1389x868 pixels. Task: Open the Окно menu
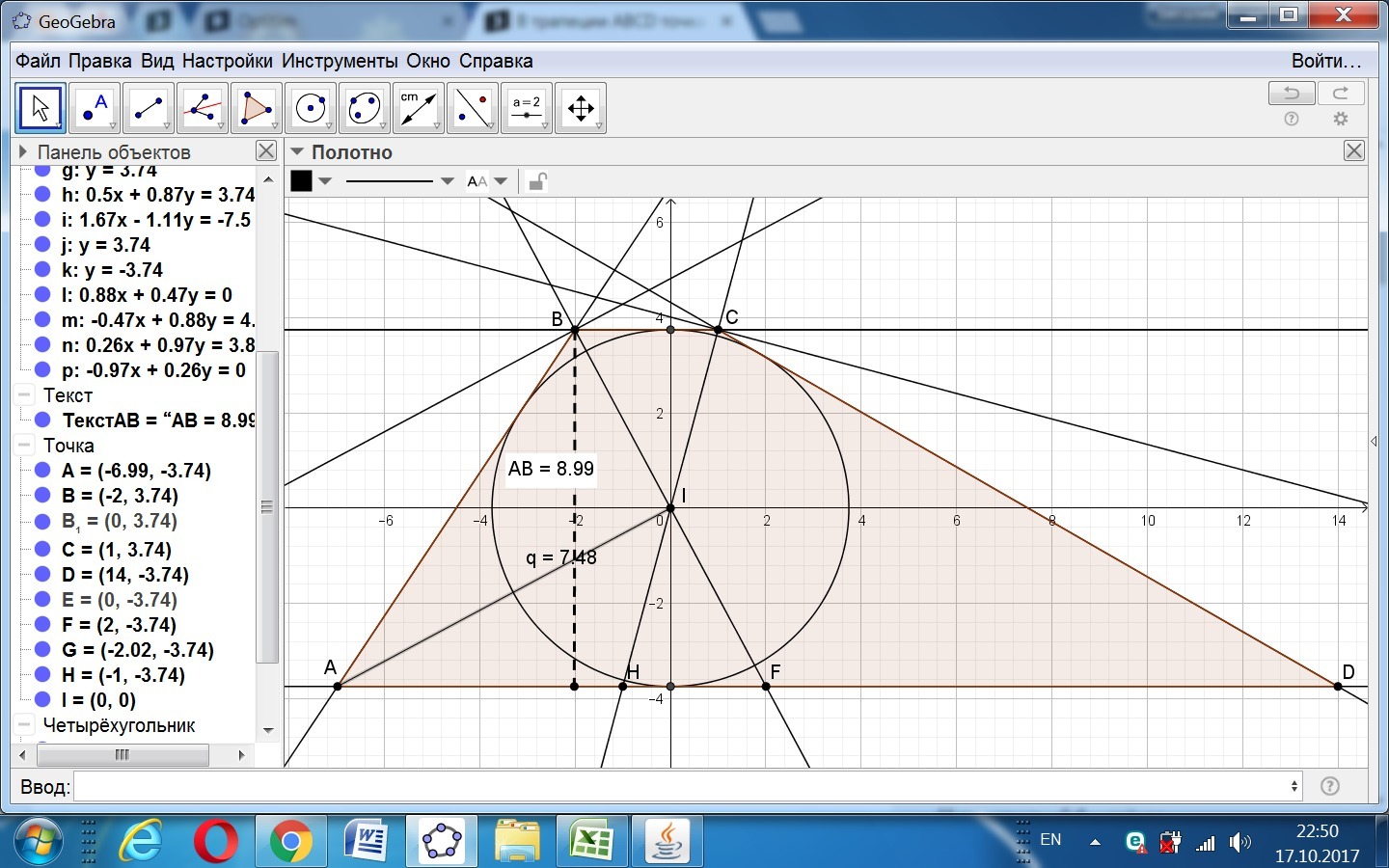(428, 61)
